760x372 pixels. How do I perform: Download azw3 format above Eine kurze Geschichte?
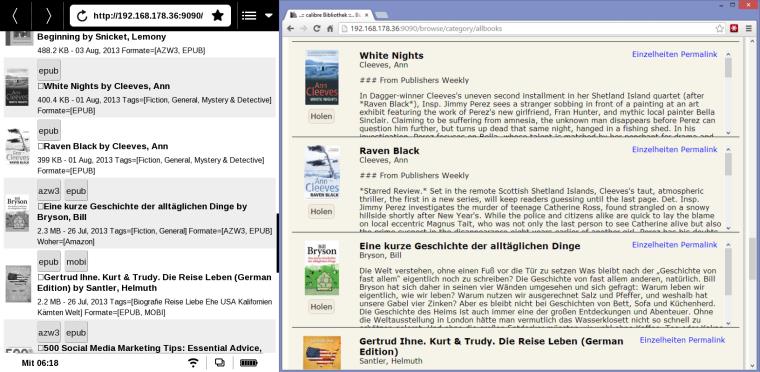[48, 191]
